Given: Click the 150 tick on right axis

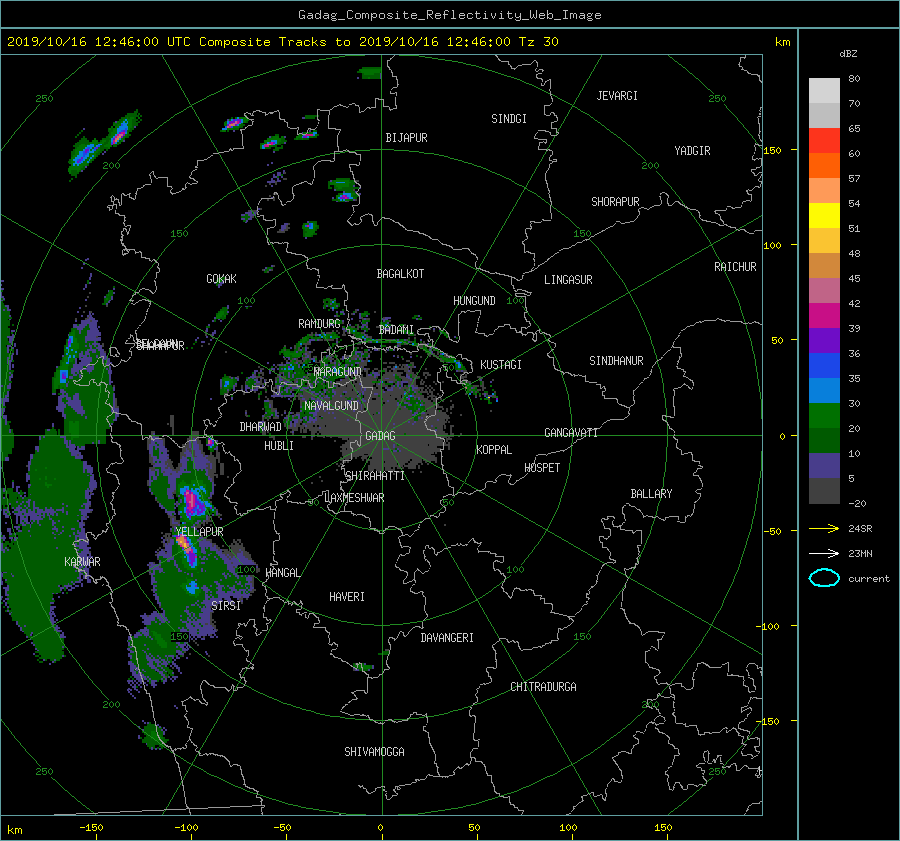Looking at the screenshot, I should tap(773, 150).
